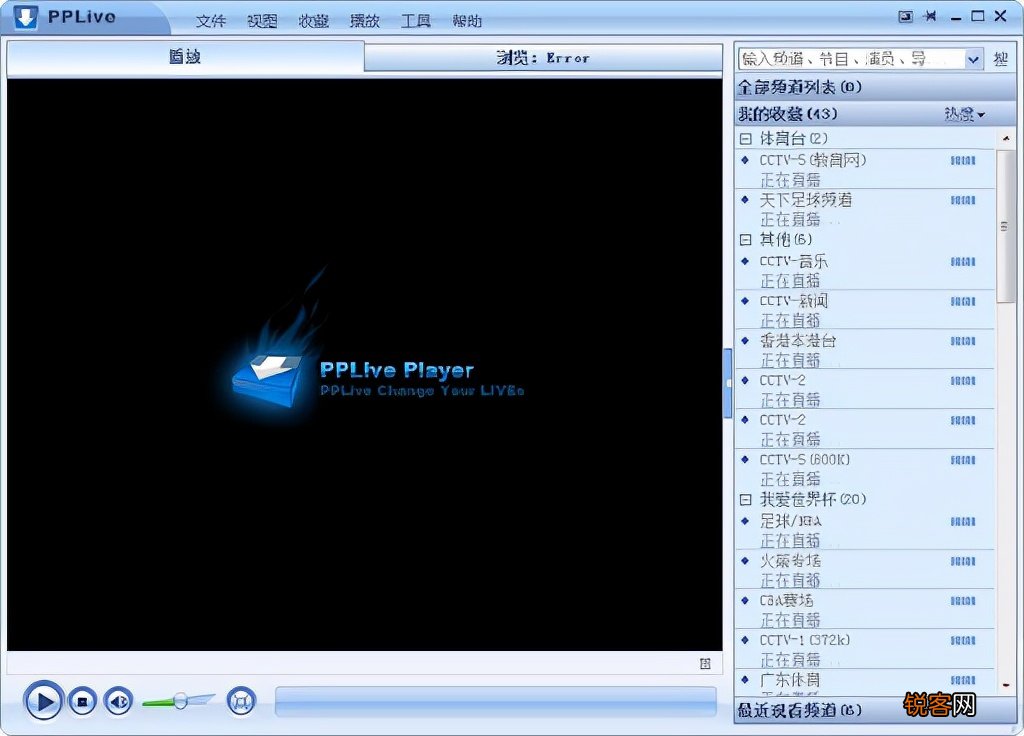Select the 香港本港台 channel
Screen dimensions: 1024x736
pos(865,349)
